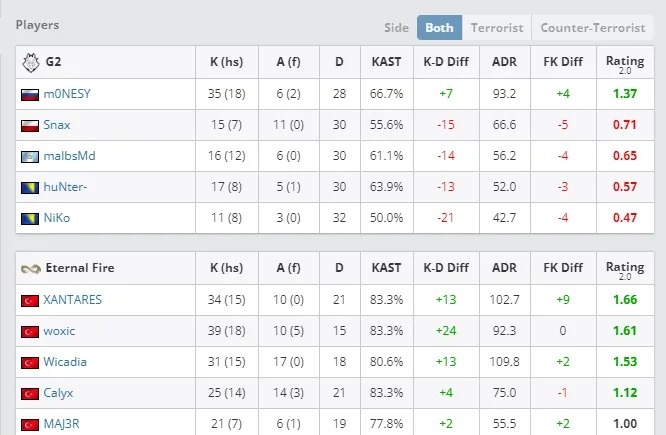
Task: Select the Both side filter
Action: [x=438, y=28]
